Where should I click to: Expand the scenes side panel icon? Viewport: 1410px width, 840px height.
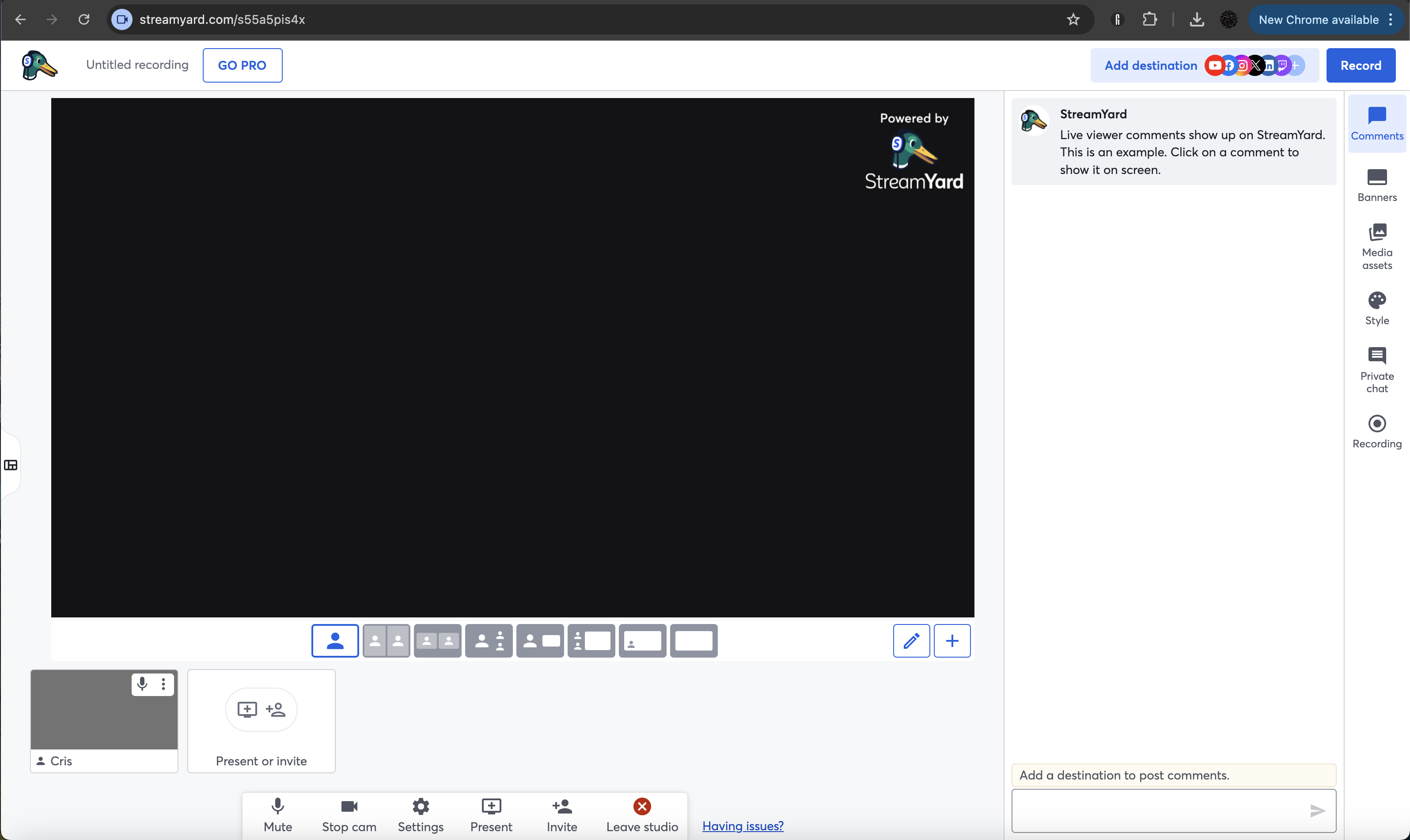point(11,465)
